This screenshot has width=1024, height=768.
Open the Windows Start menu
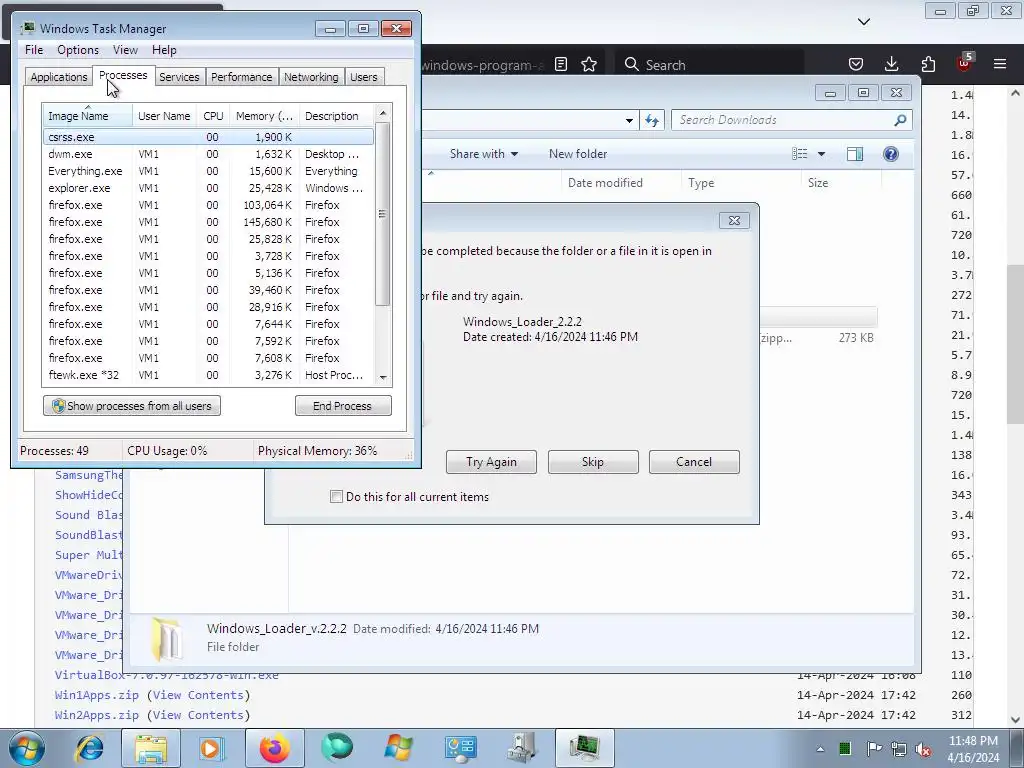pyautogui.click(x=25, y=748)
